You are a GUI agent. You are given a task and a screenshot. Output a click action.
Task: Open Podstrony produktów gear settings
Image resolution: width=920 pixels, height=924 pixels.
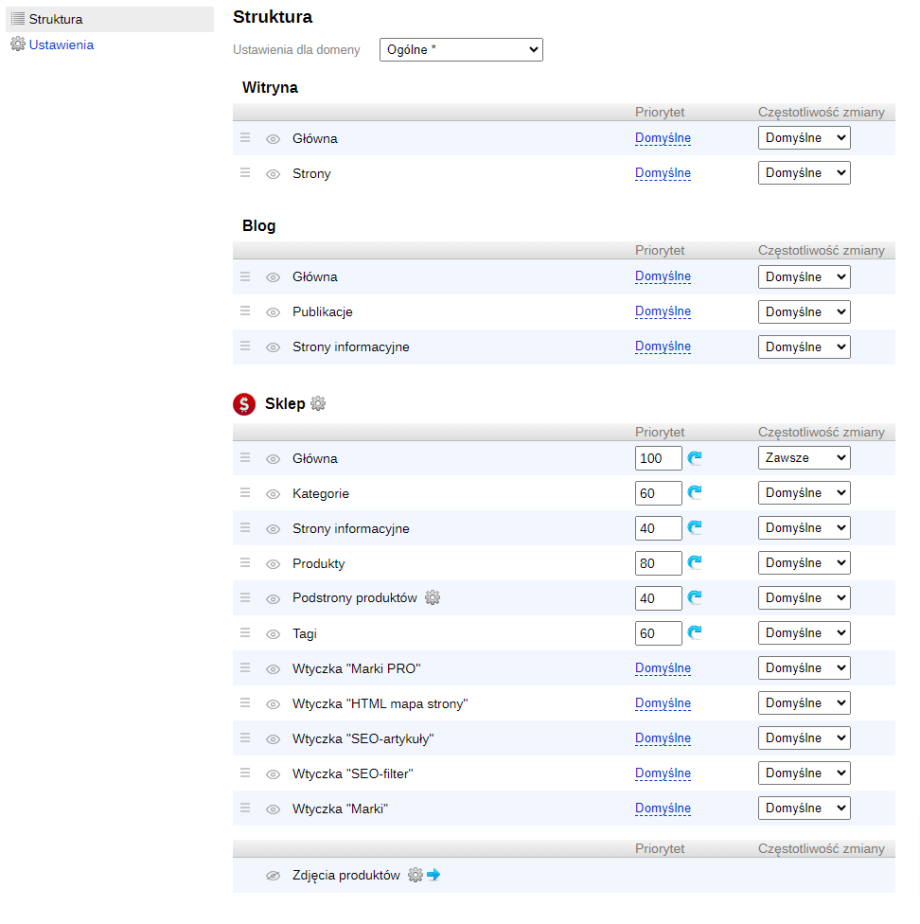(x=433, y=598)
